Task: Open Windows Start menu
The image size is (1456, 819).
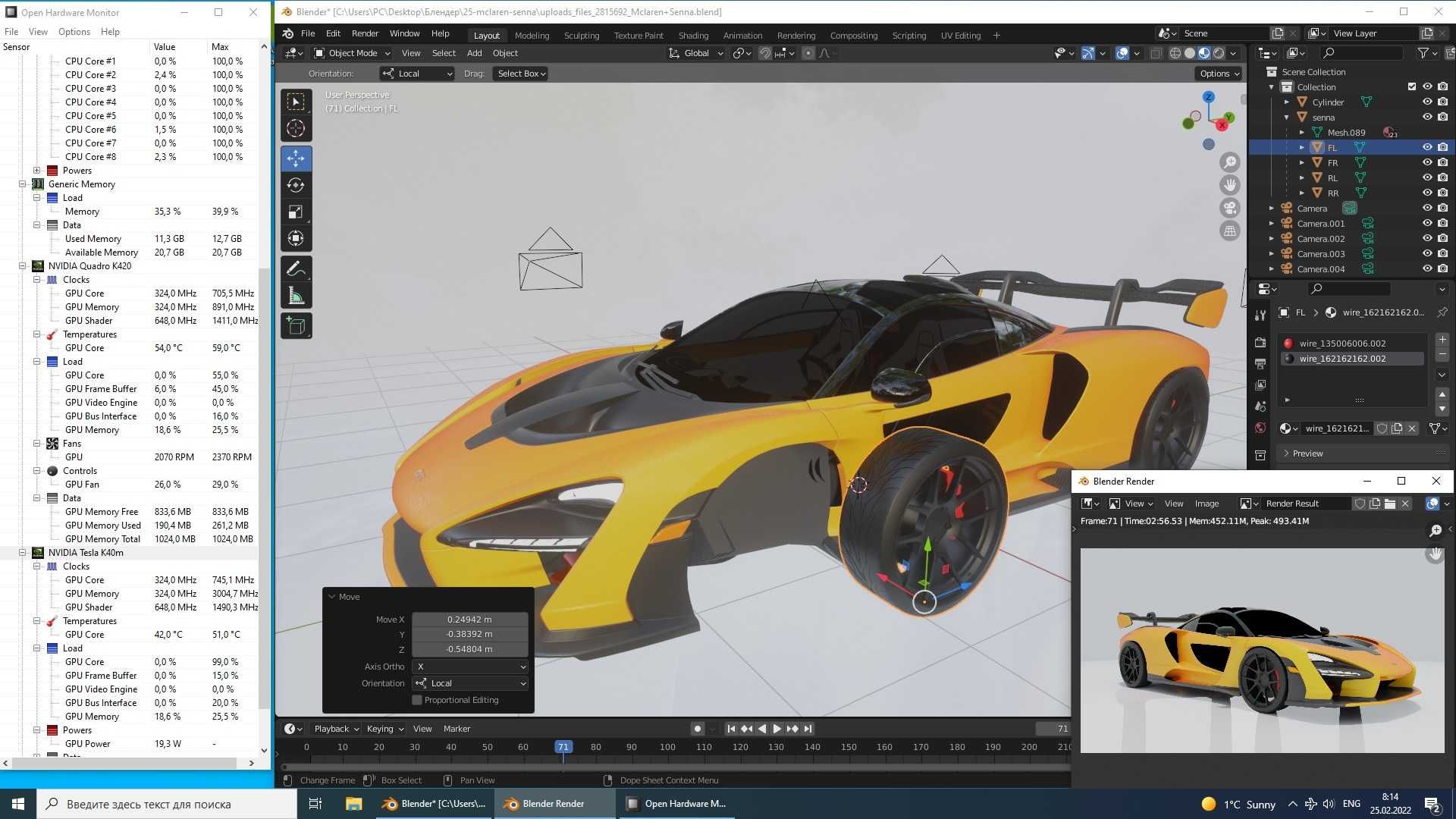Action: 18,804
